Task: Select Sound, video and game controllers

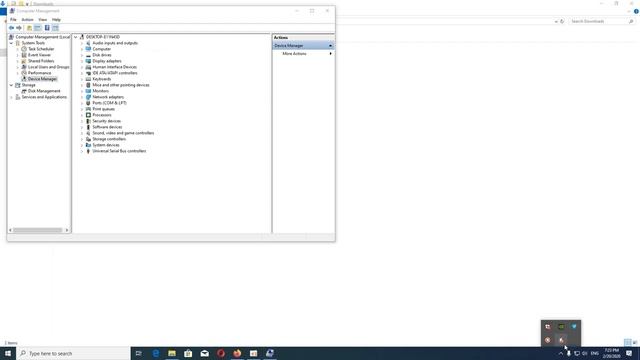Action: tap(123, 133)
